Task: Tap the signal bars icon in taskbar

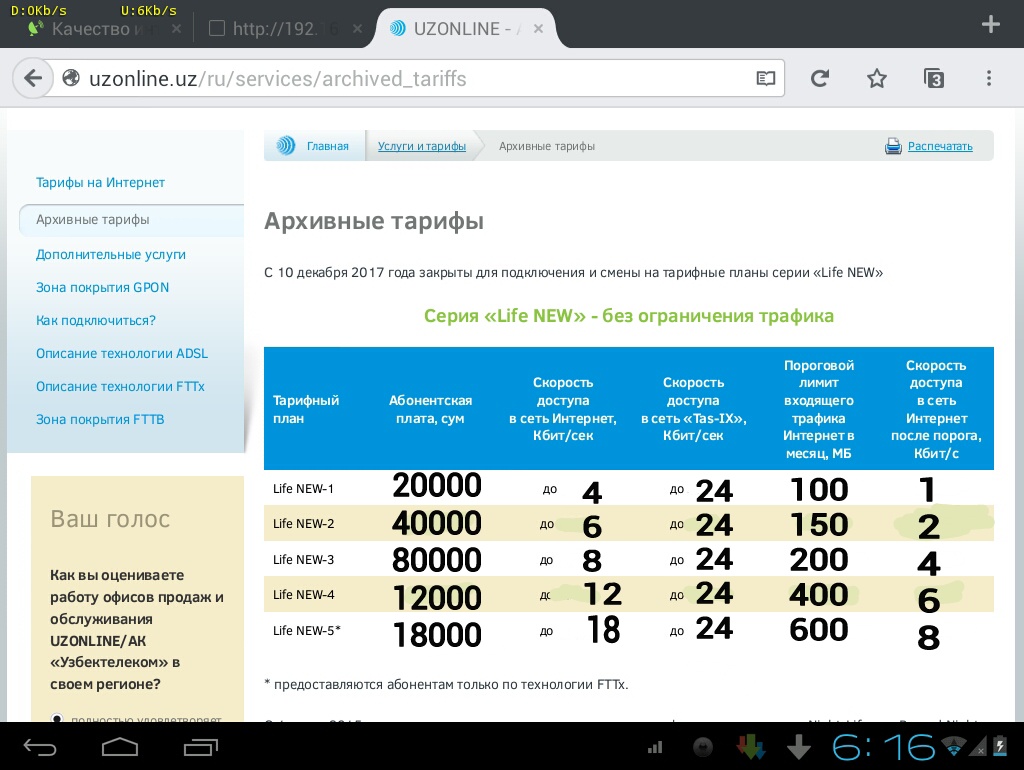Action: tap(655, 748)
